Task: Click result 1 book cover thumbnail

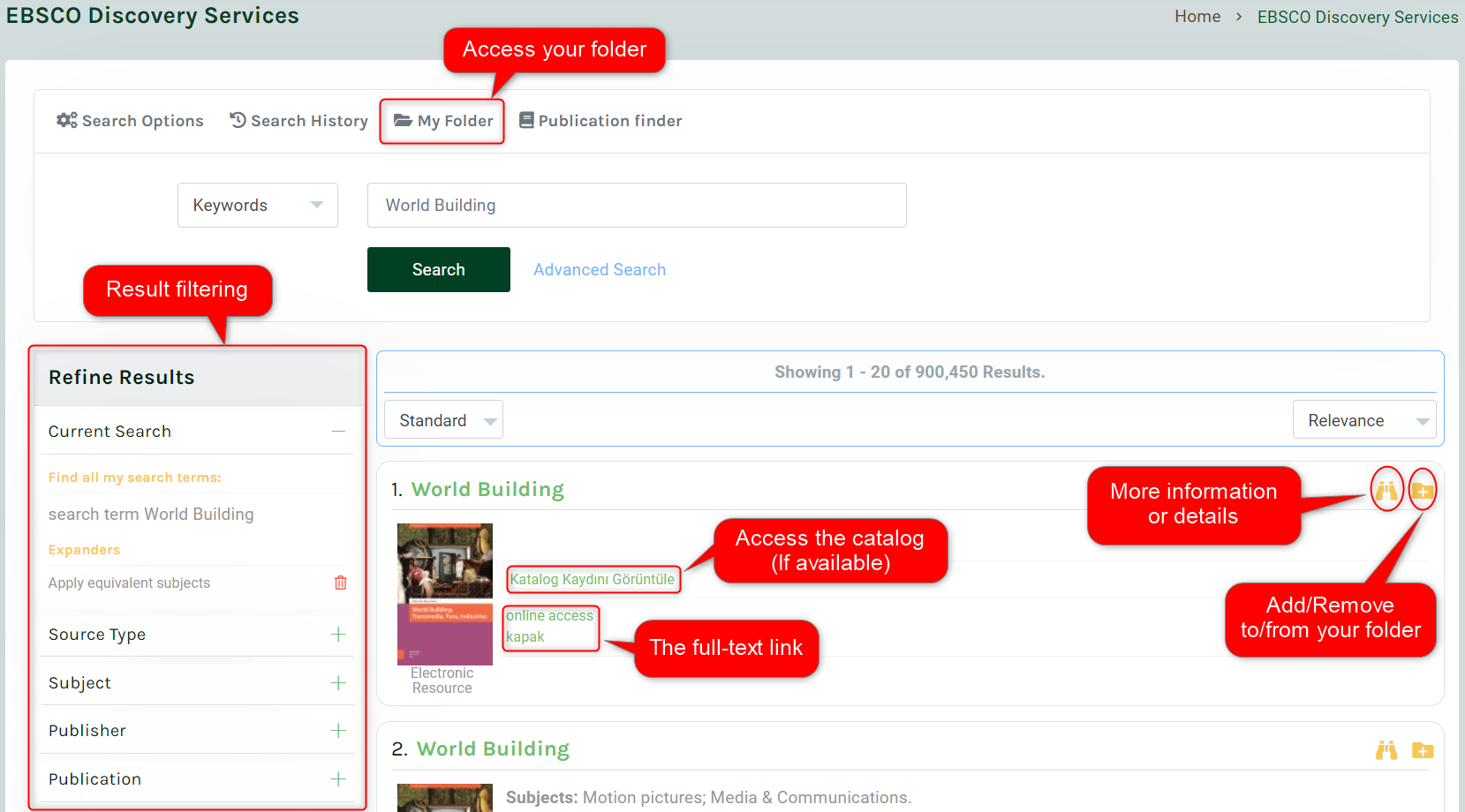Action: tap(445, 594)
